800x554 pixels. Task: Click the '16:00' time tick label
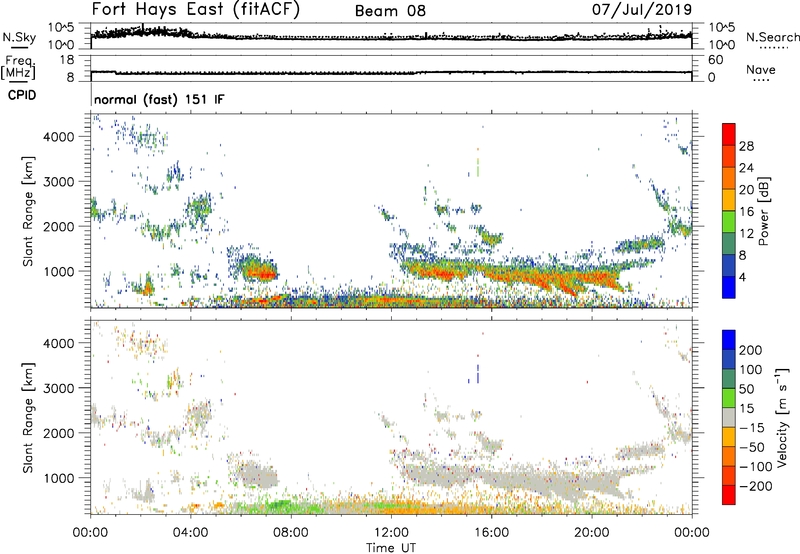pos(491,533)
